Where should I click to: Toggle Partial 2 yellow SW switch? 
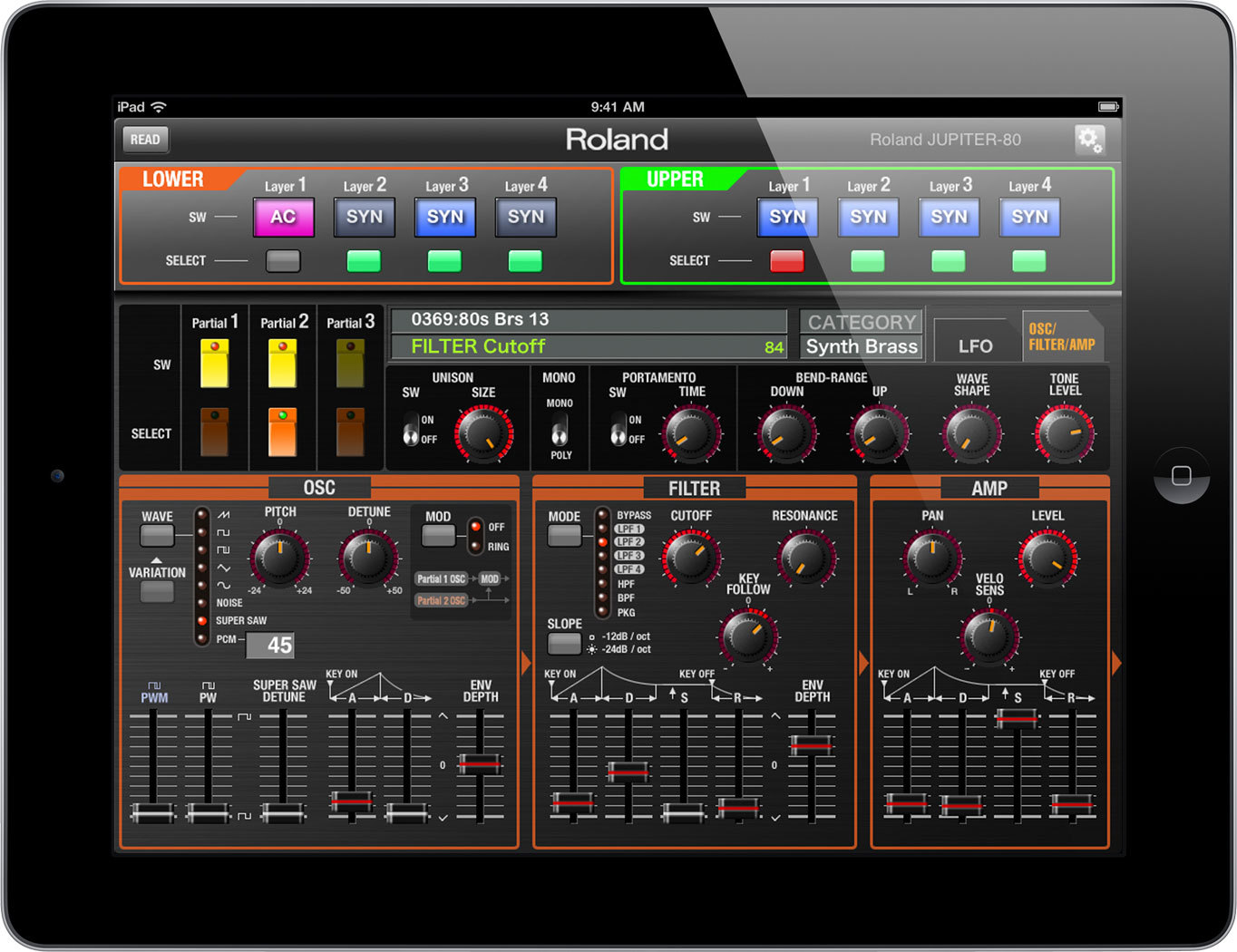pyautogui.click(x=282, y=364)
